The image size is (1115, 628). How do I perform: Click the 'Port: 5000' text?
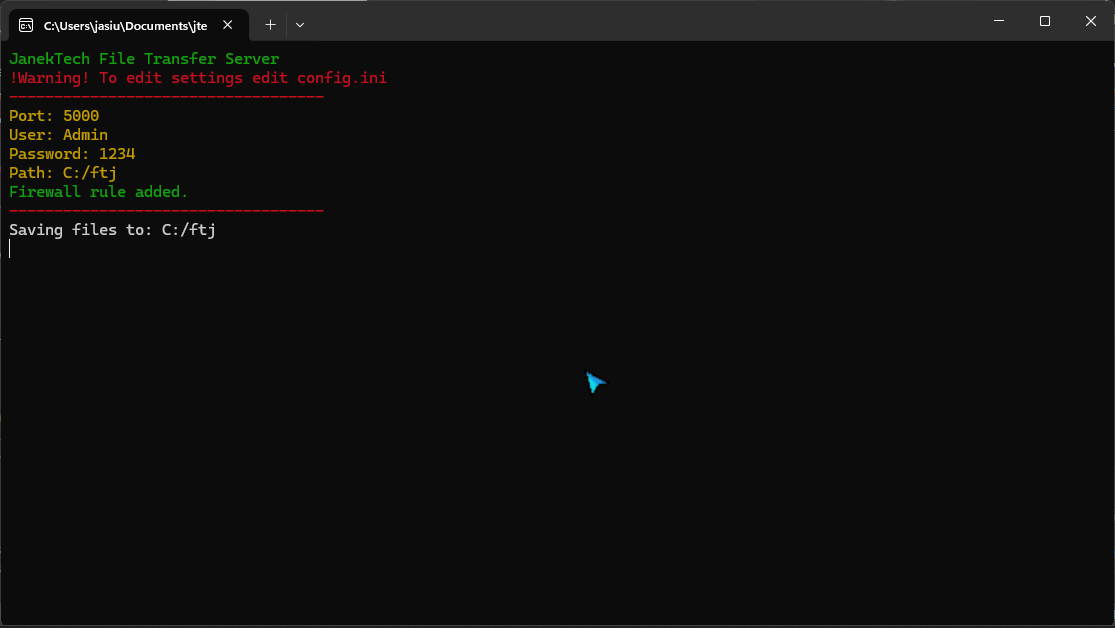54,116
